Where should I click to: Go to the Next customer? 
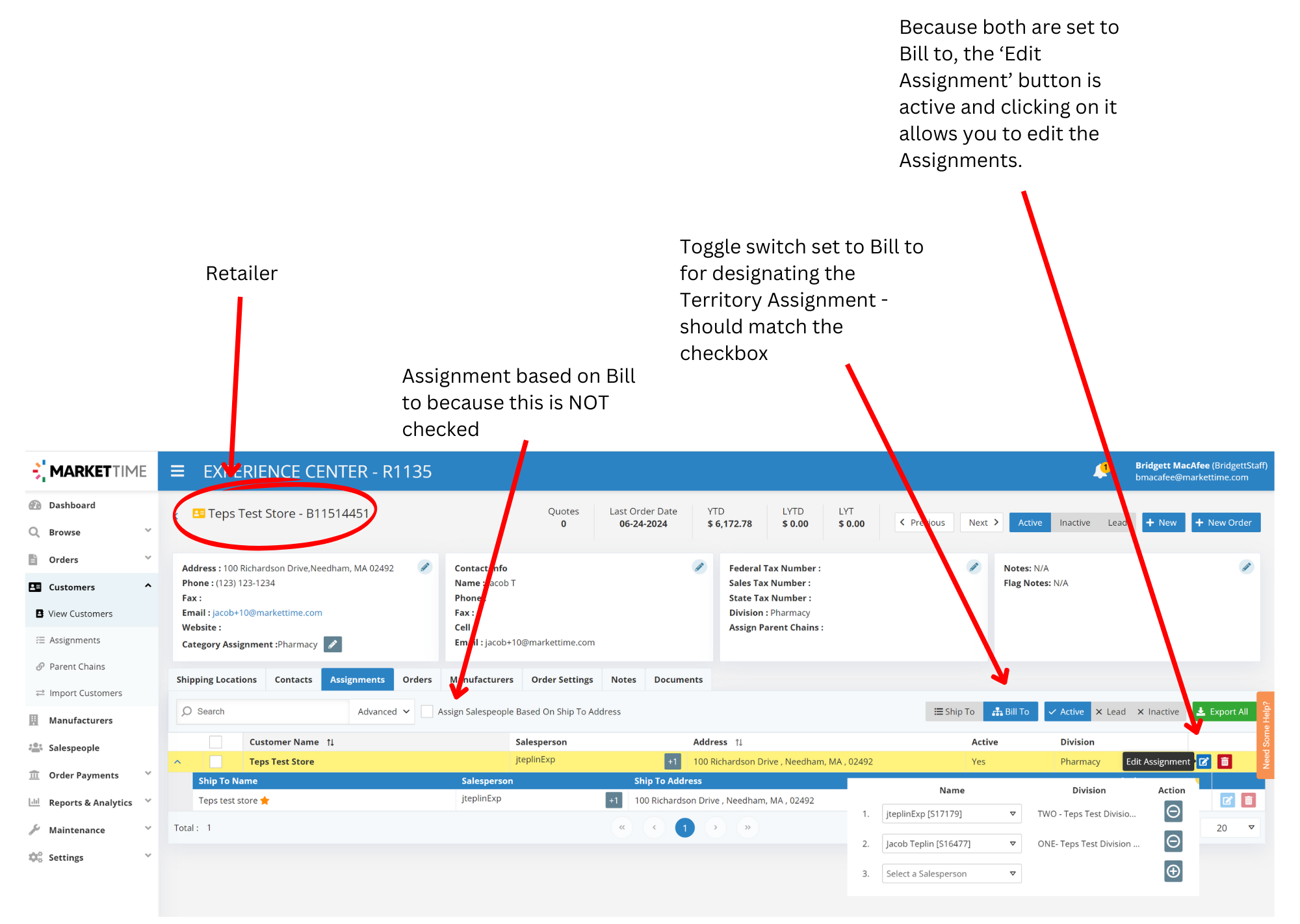coord(982,522)
